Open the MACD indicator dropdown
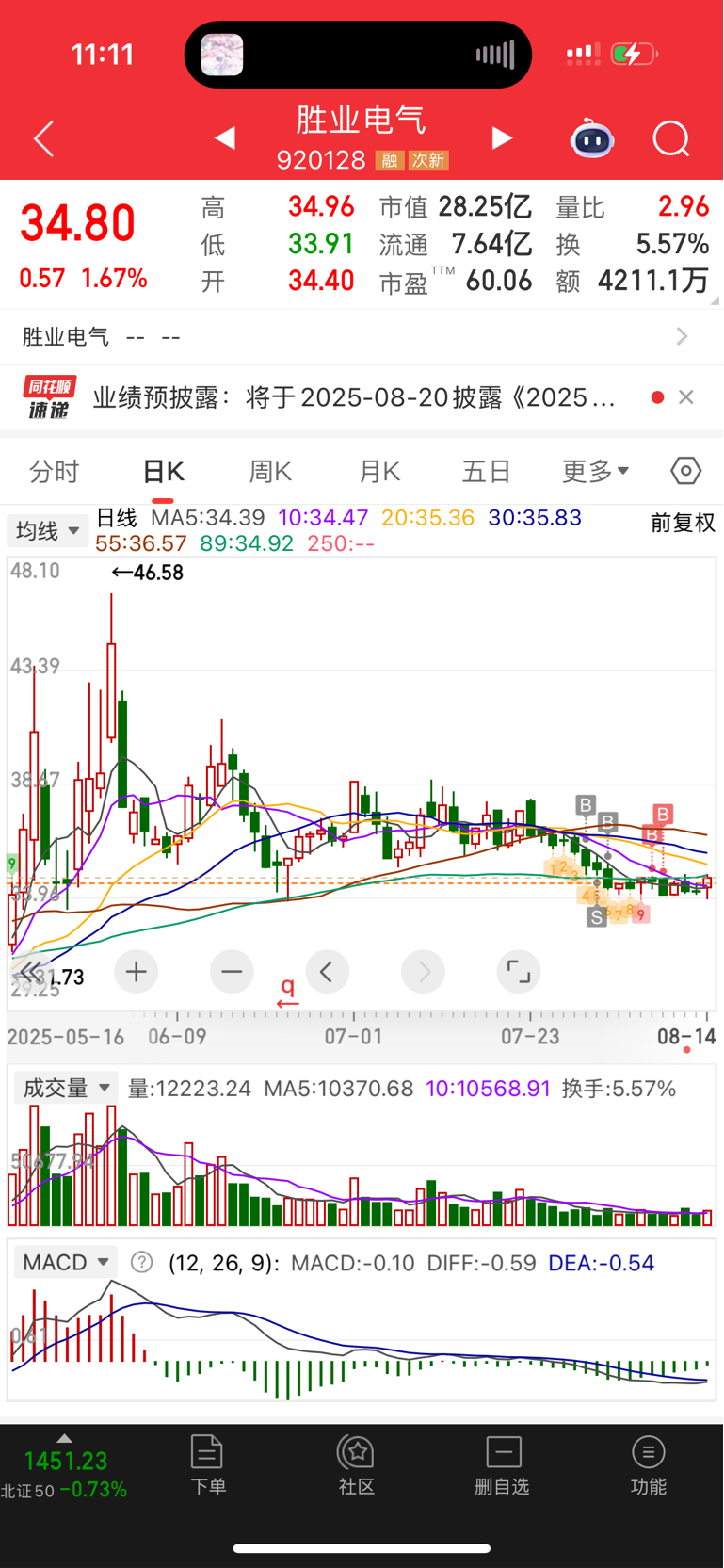Image resolution: width=724 pixels, height=1568 pixels. point(66,1262)
